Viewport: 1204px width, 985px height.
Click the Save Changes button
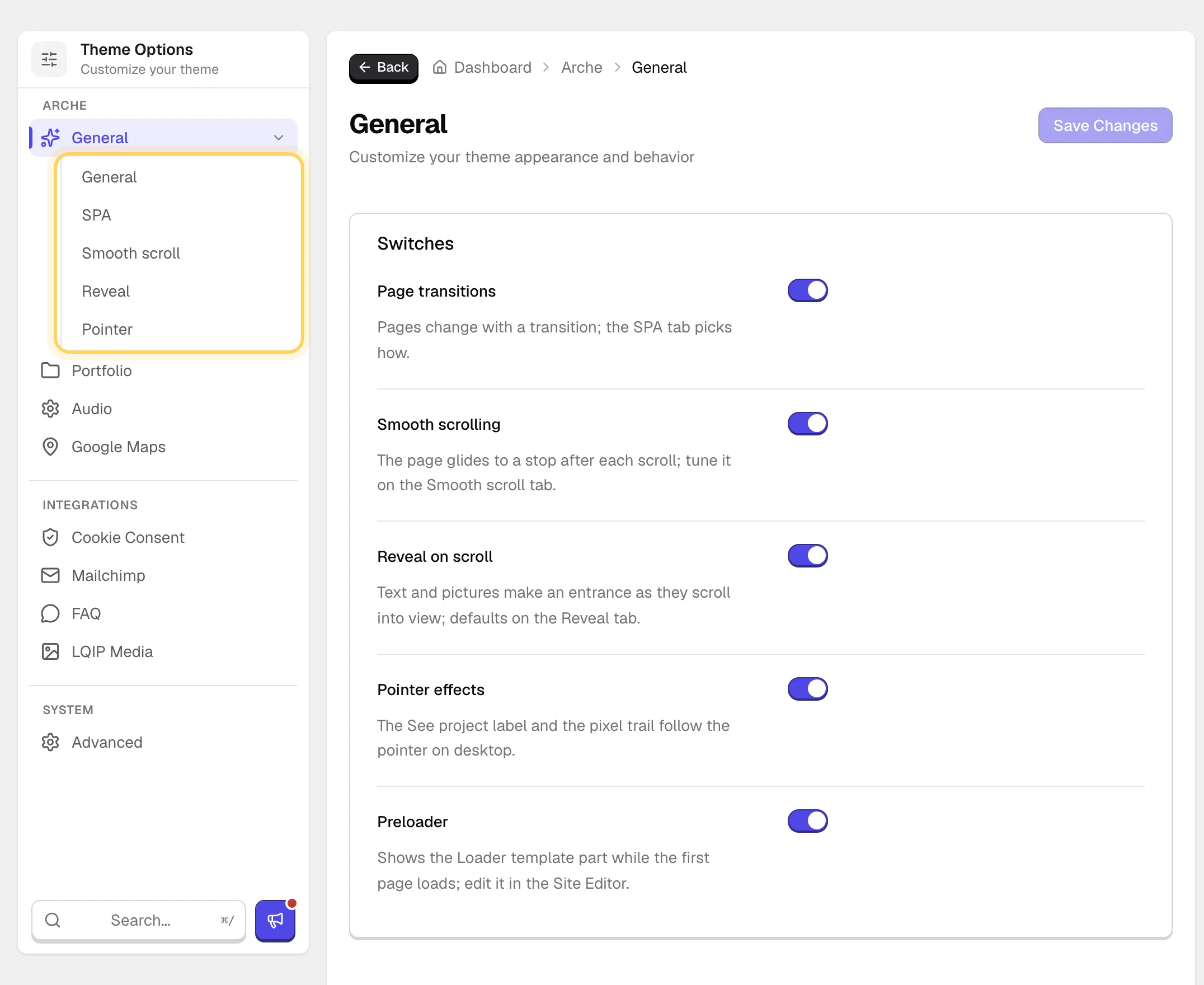coord(1106,125)
